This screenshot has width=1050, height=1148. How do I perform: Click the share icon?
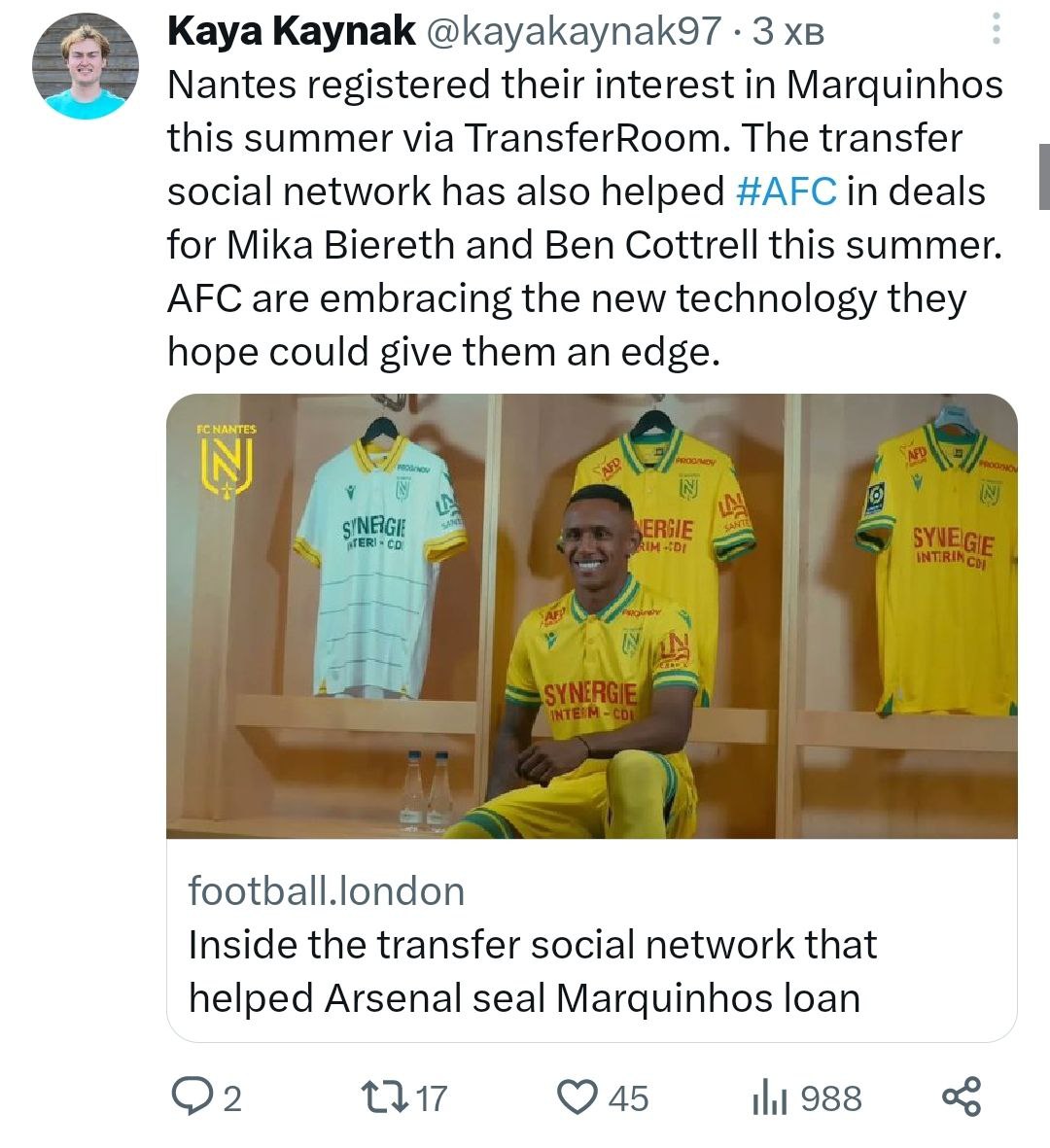coord(962,1097)
